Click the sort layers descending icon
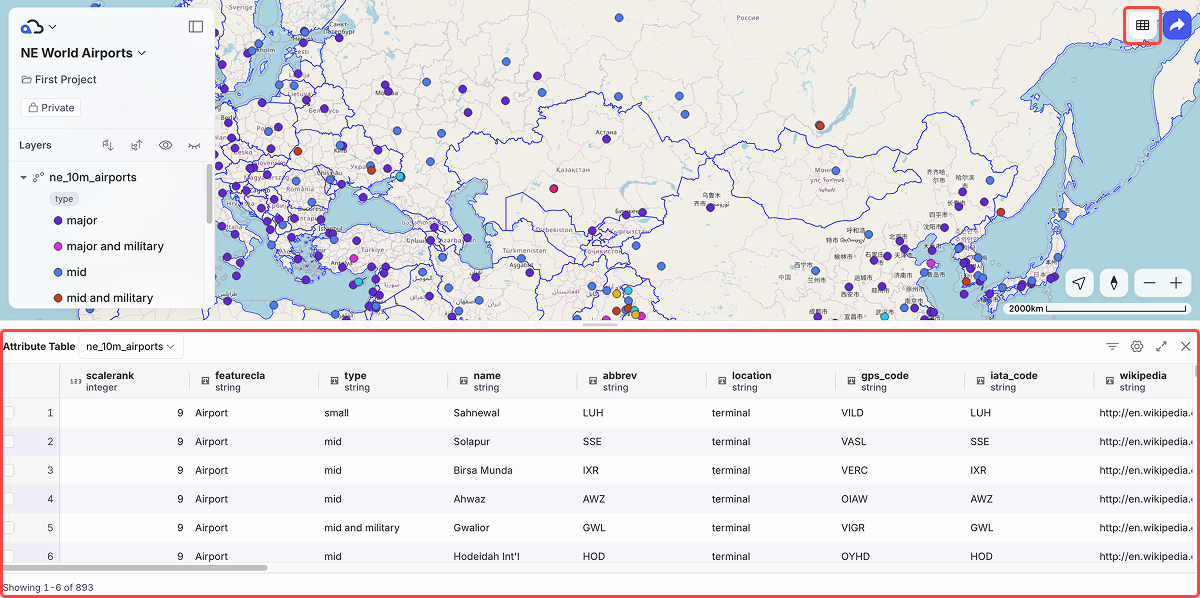Viewport: 1200px width, 598px height. point(109,145)
